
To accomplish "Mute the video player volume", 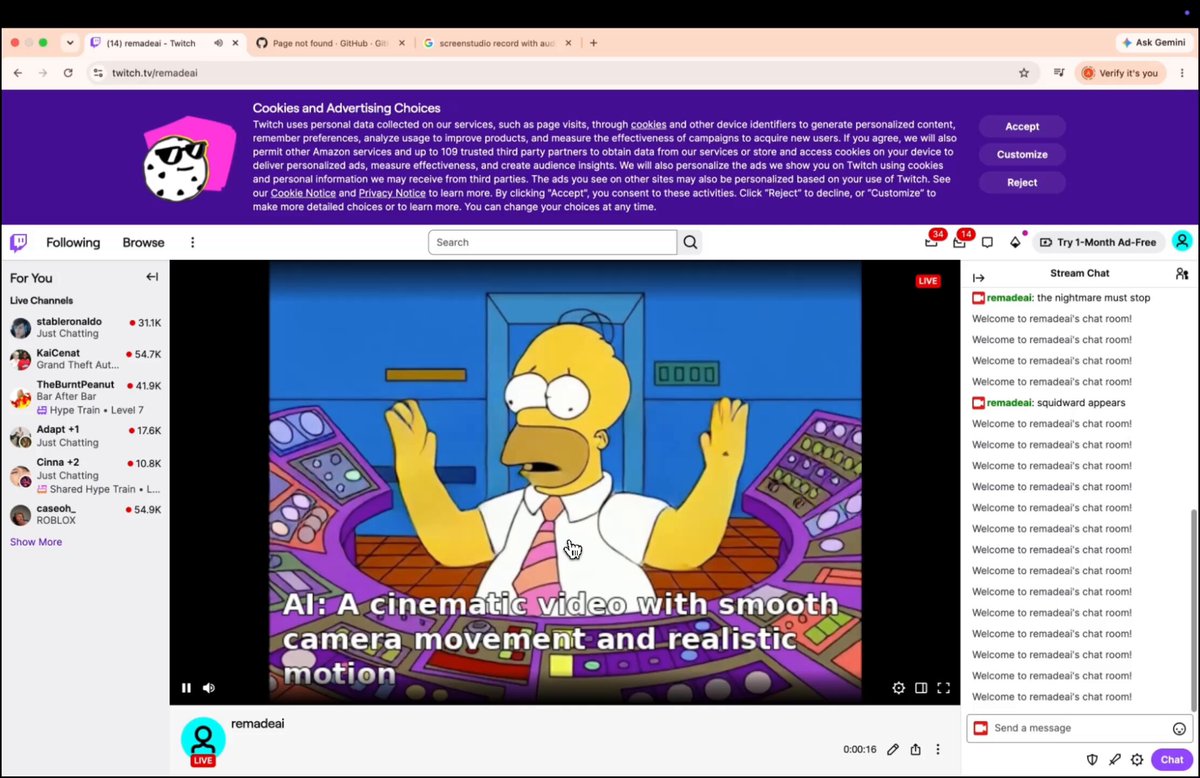I will point(209,688).
